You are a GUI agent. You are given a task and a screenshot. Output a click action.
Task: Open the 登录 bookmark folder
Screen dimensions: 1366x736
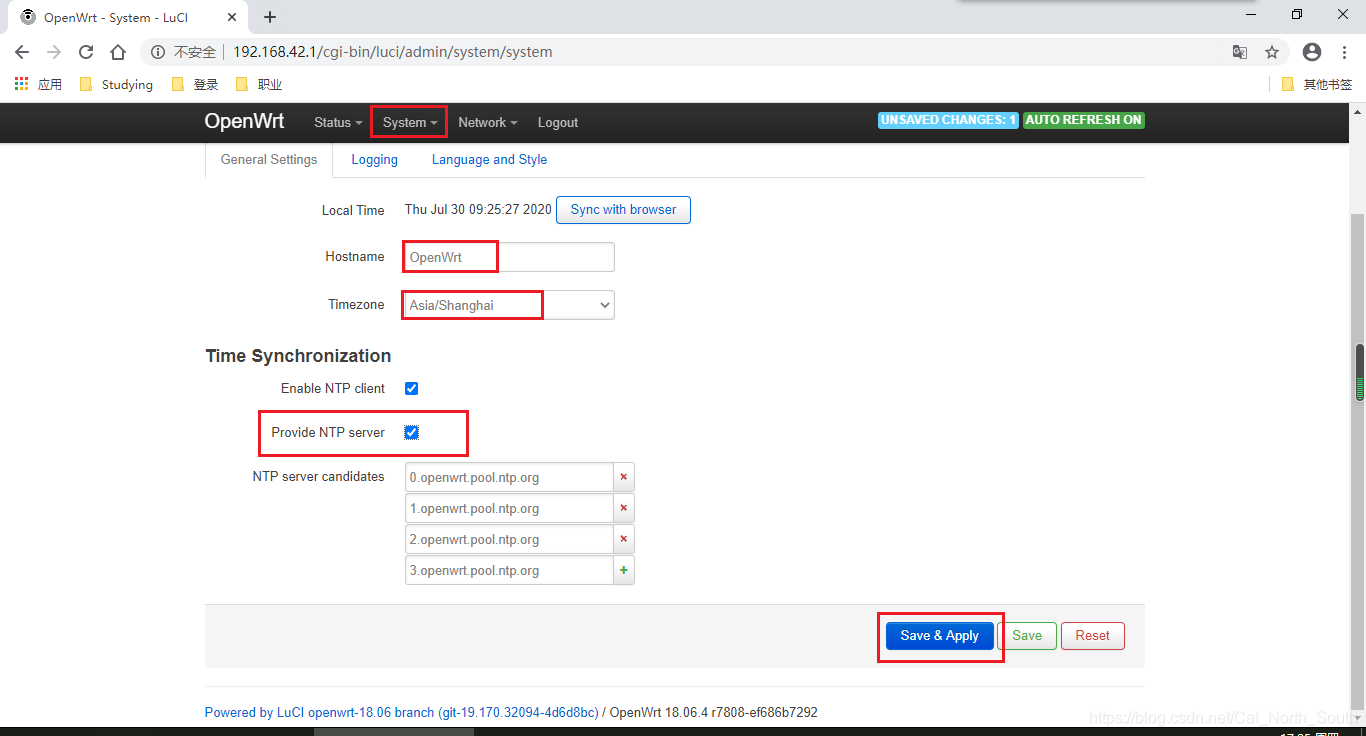195,85
